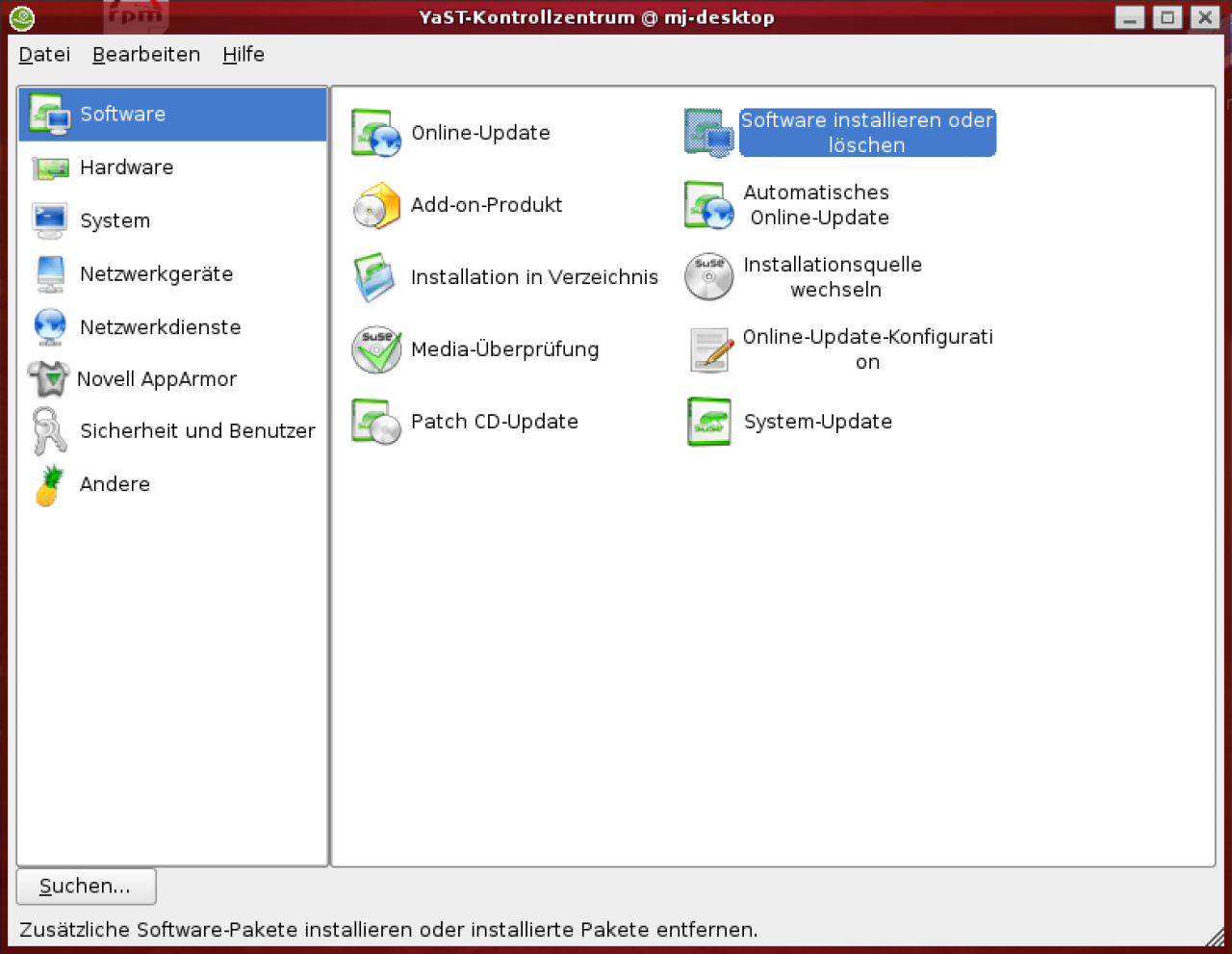Click the Sicherheit und Benutzer label

pos(197,431)
